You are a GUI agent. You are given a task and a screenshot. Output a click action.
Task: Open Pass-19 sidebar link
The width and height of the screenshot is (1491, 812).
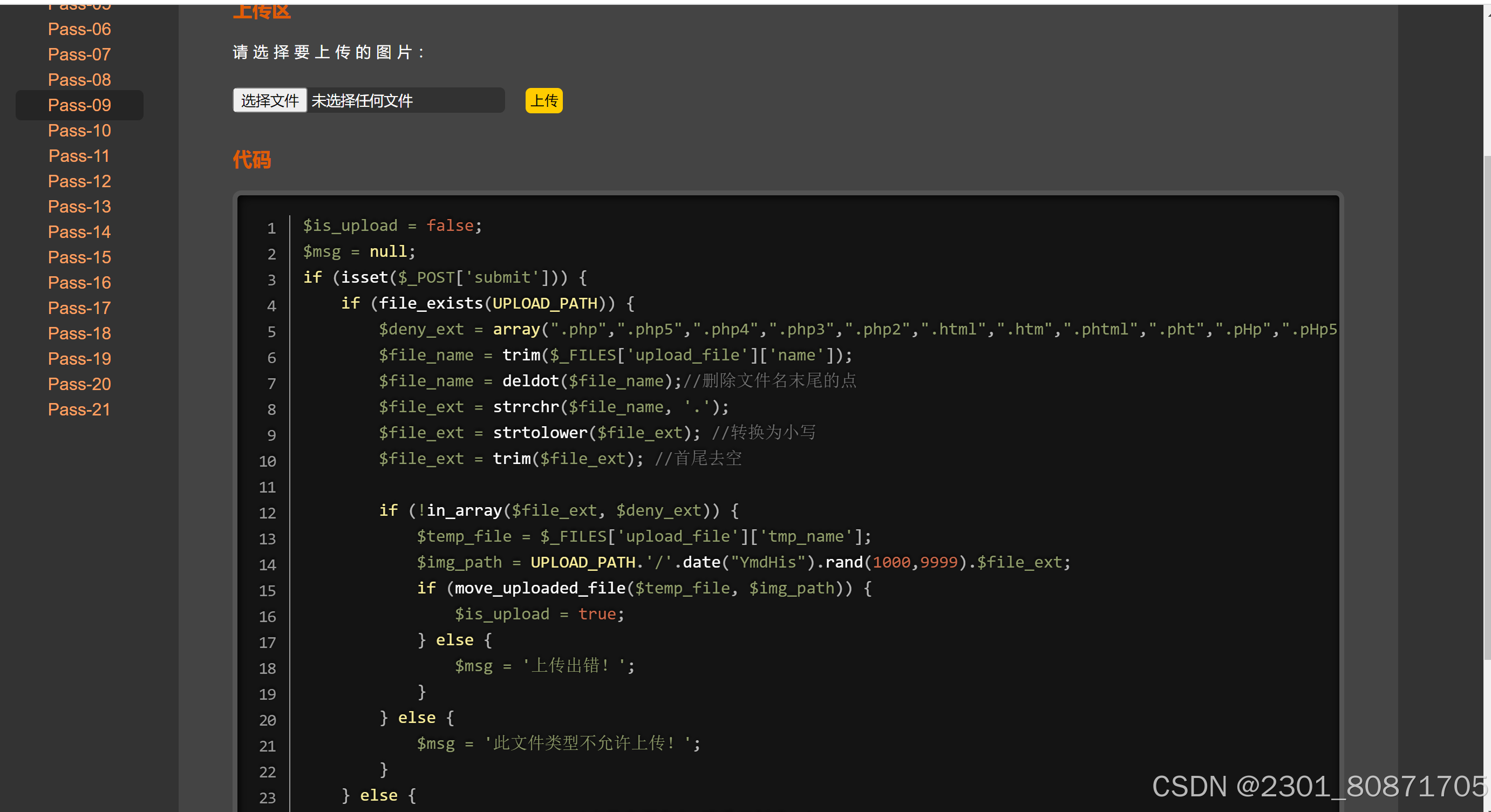coord(79,359)
